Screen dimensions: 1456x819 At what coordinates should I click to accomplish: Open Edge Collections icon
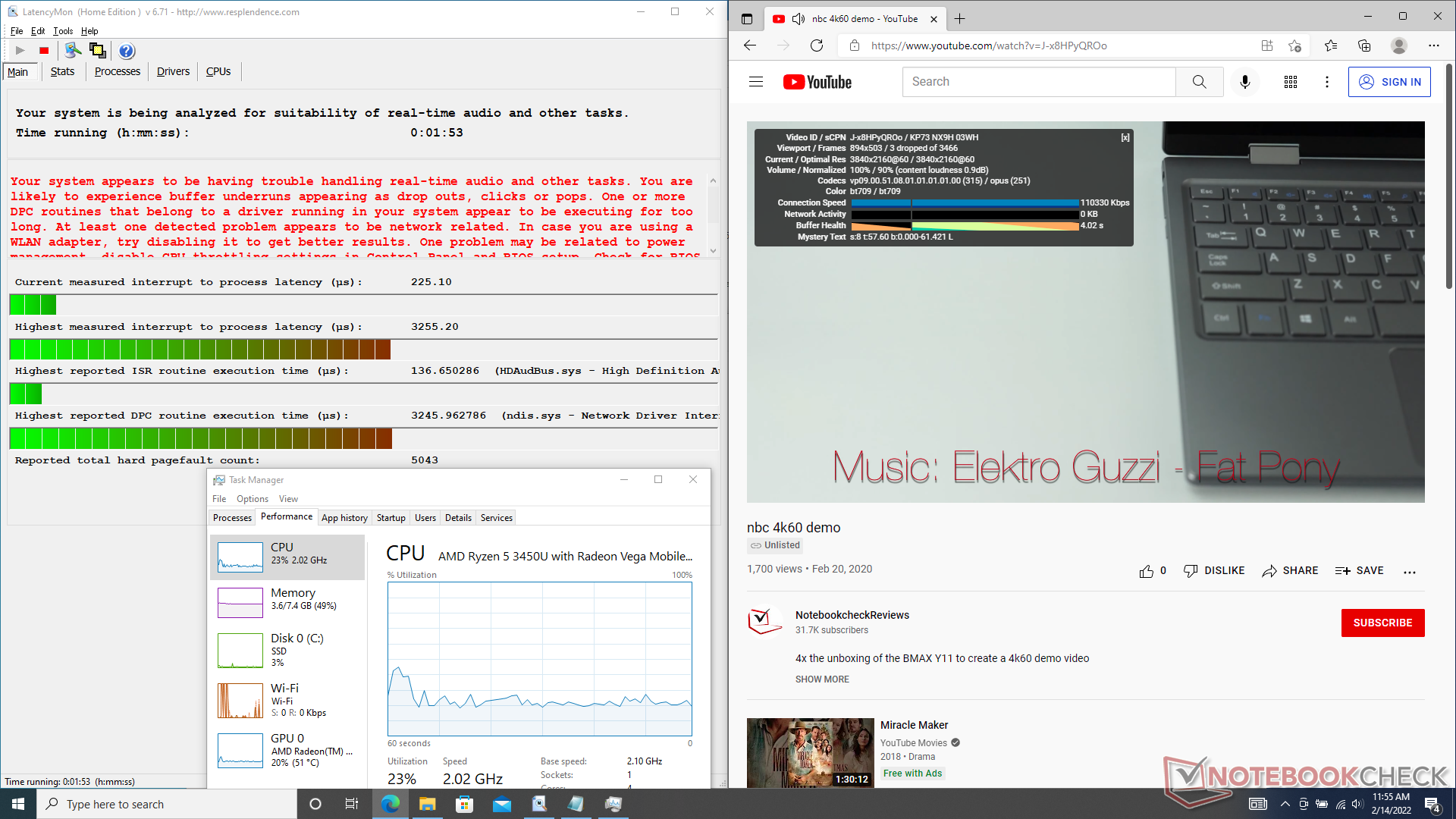point(1364,45)
